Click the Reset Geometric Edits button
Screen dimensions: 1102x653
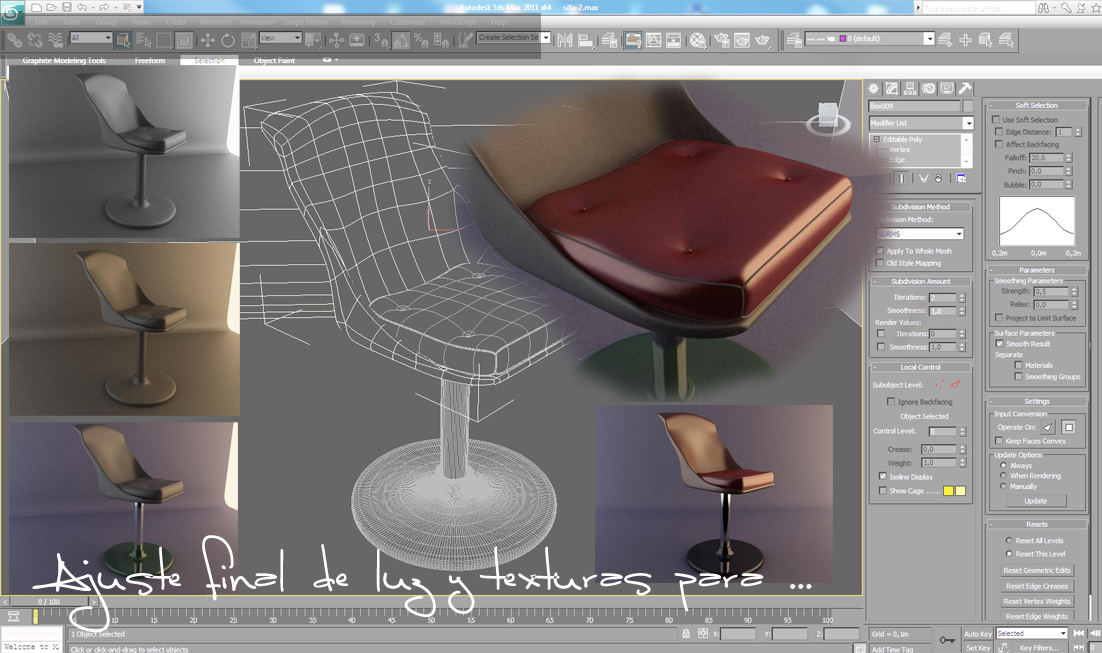pos(1037,570)
